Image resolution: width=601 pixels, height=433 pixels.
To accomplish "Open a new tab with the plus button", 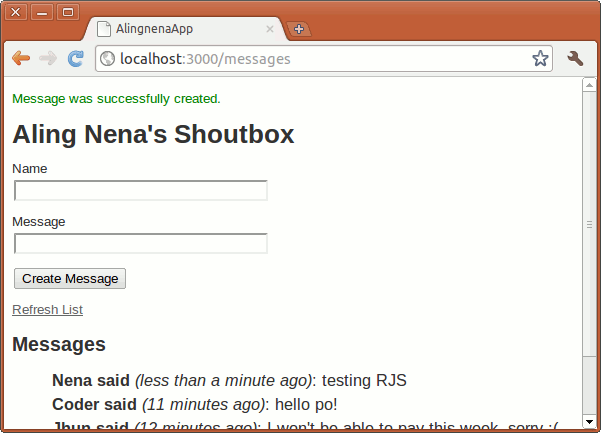I will [x=299, y=29].
